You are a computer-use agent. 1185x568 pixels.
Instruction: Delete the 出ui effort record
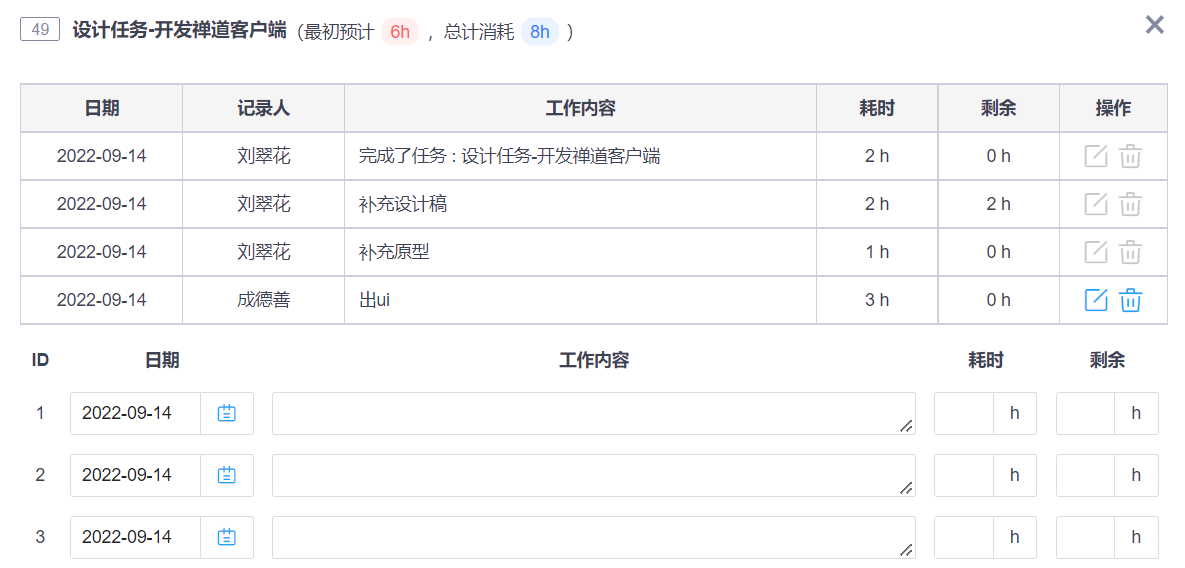click(1131, 300)
